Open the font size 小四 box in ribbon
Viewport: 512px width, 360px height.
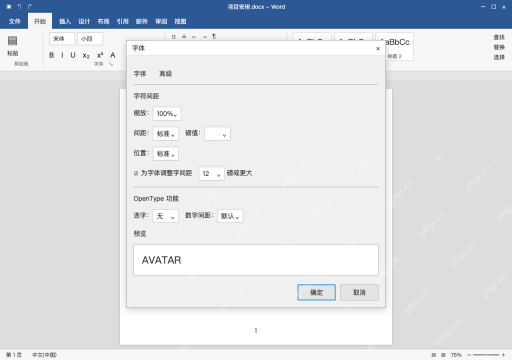[x=90, y=39]
